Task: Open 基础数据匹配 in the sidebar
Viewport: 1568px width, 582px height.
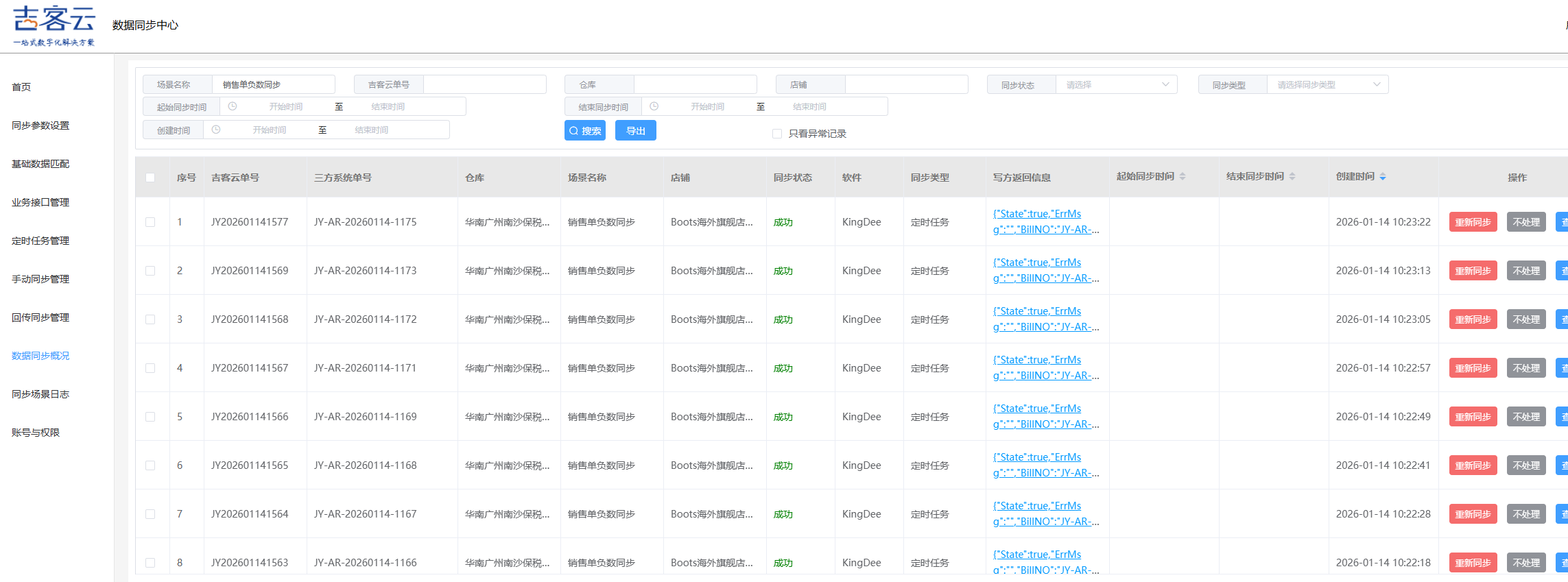Action: click(x=40, y=164)
